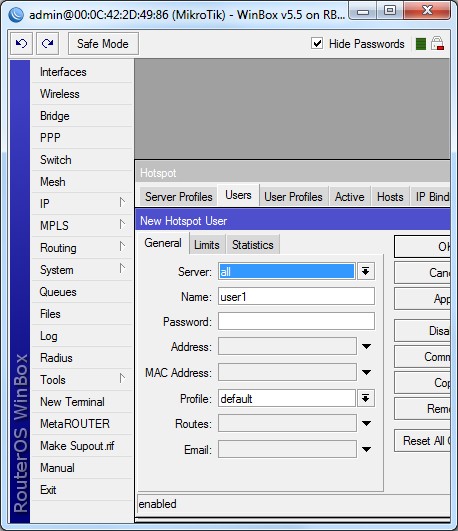Click the Remove button
Image resolution: width=458 pixels, height=531 pixels.
422,409
